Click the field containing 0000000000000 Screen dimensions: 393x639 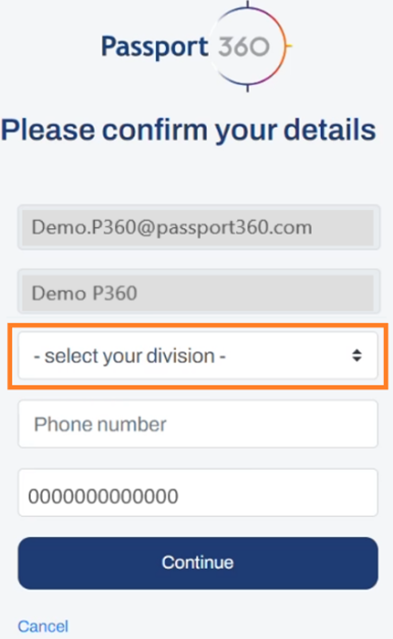coord(198,493)
